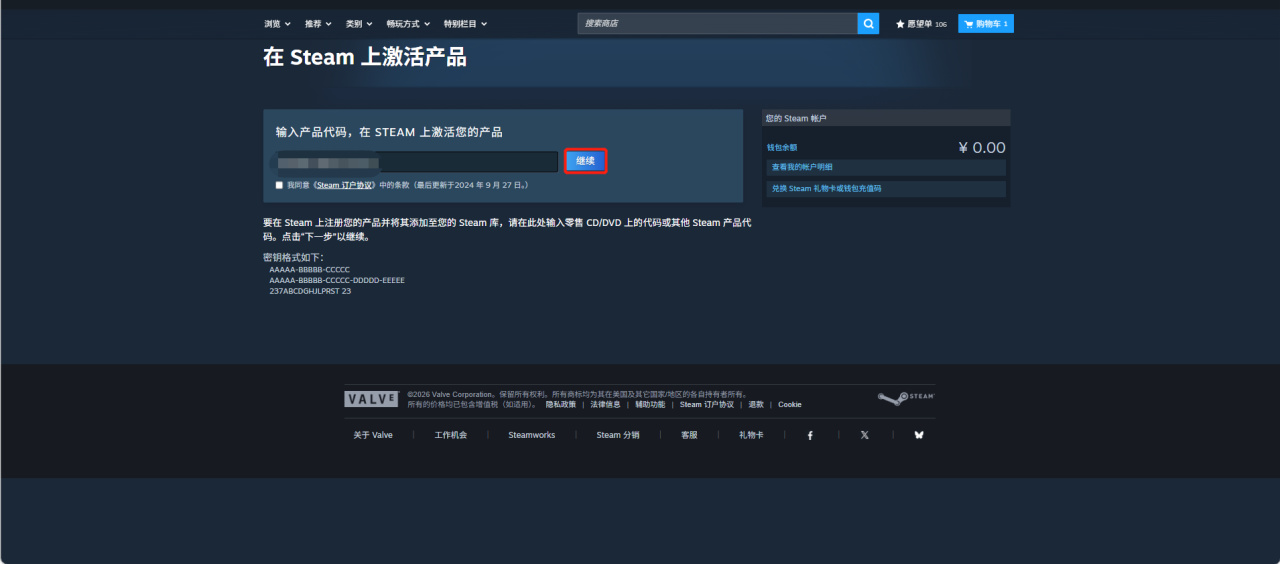Open Steam's Bluesky butterfly icon

coord(919,435)
